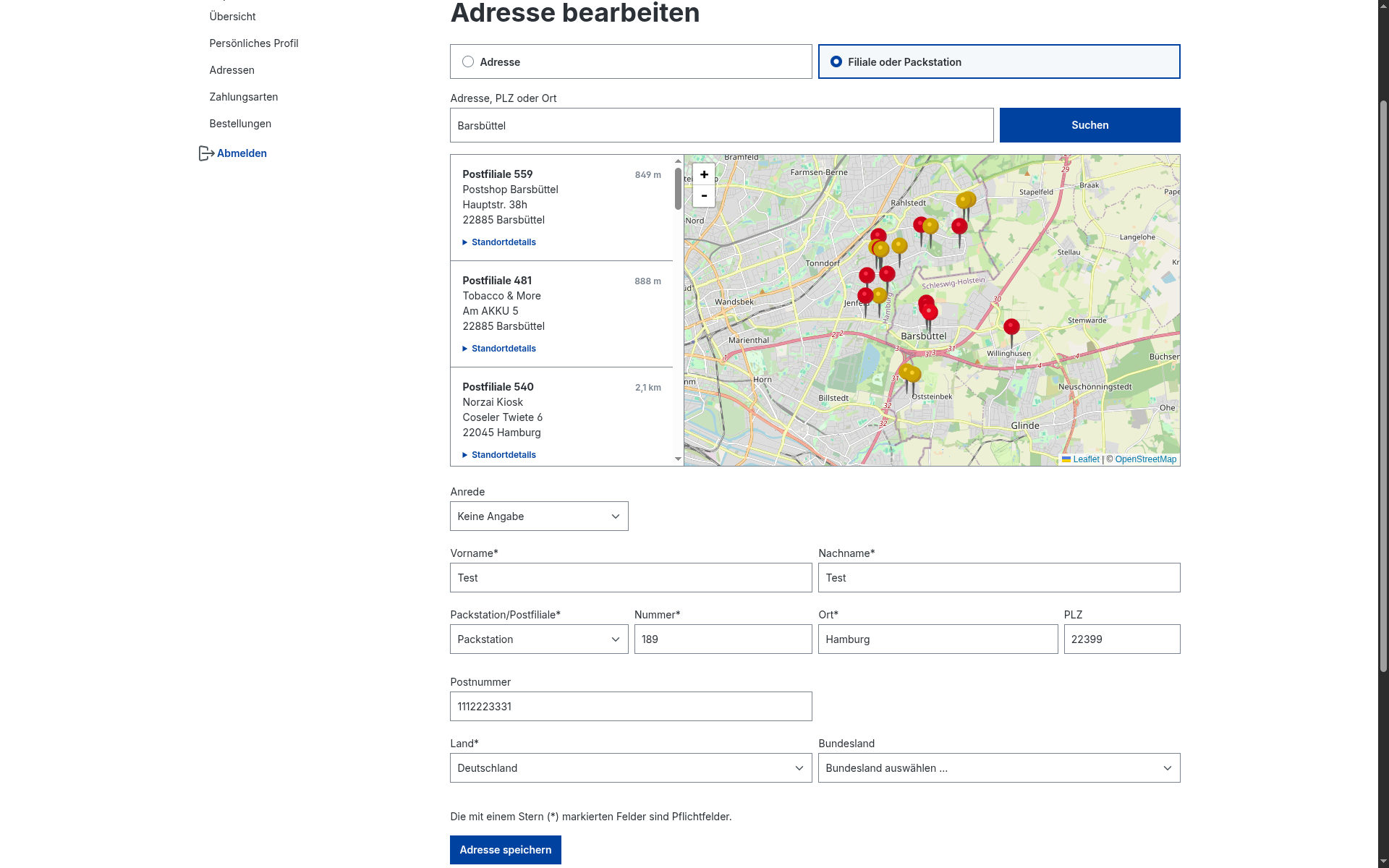Image resolution: width=1389 pixels, height=868 pixels.
Task: Click the Nummer field containing 189
Action: tap(723, 639)
